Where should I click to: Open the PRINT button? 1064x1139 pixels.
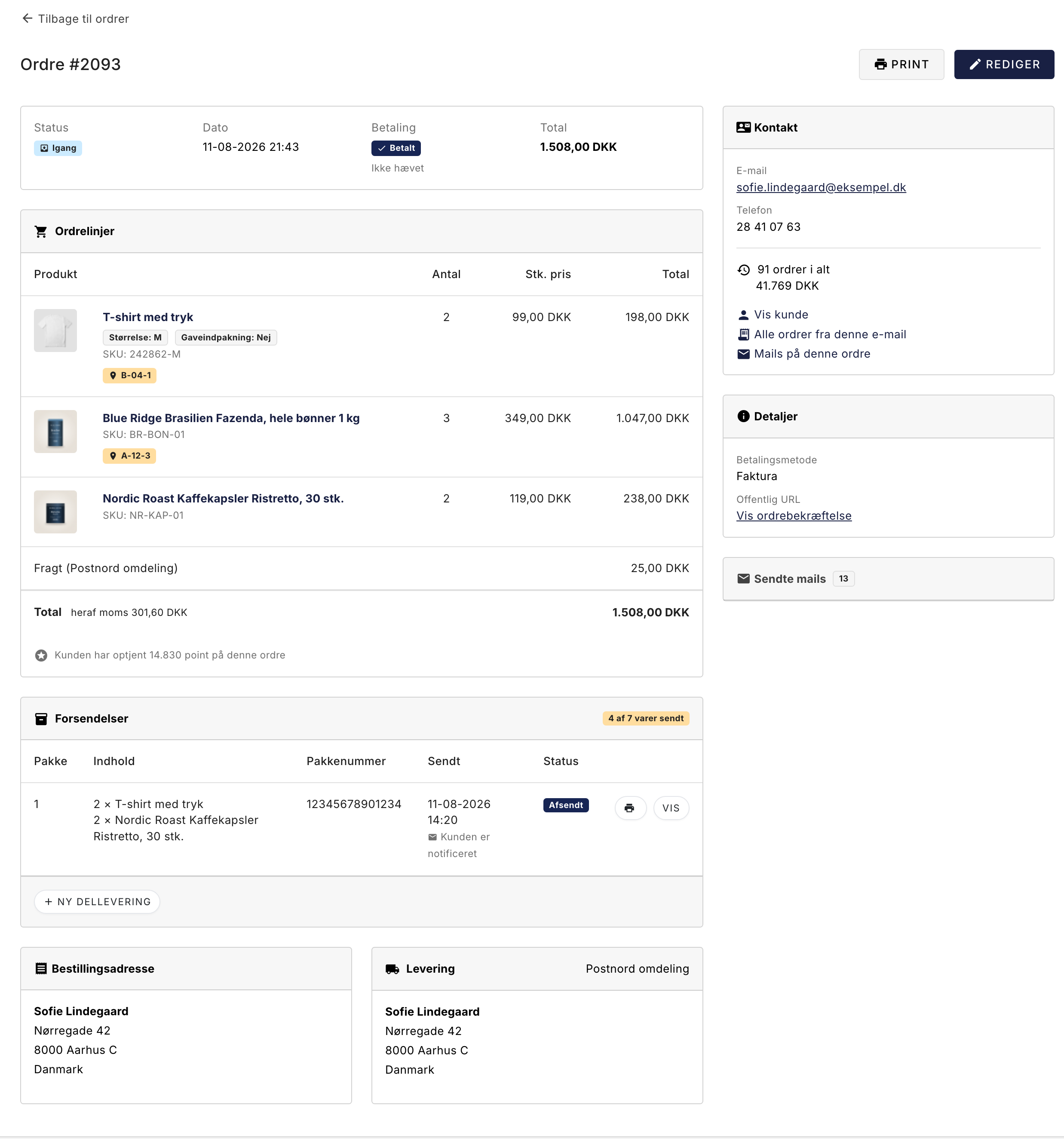click(x=901, y=64)
